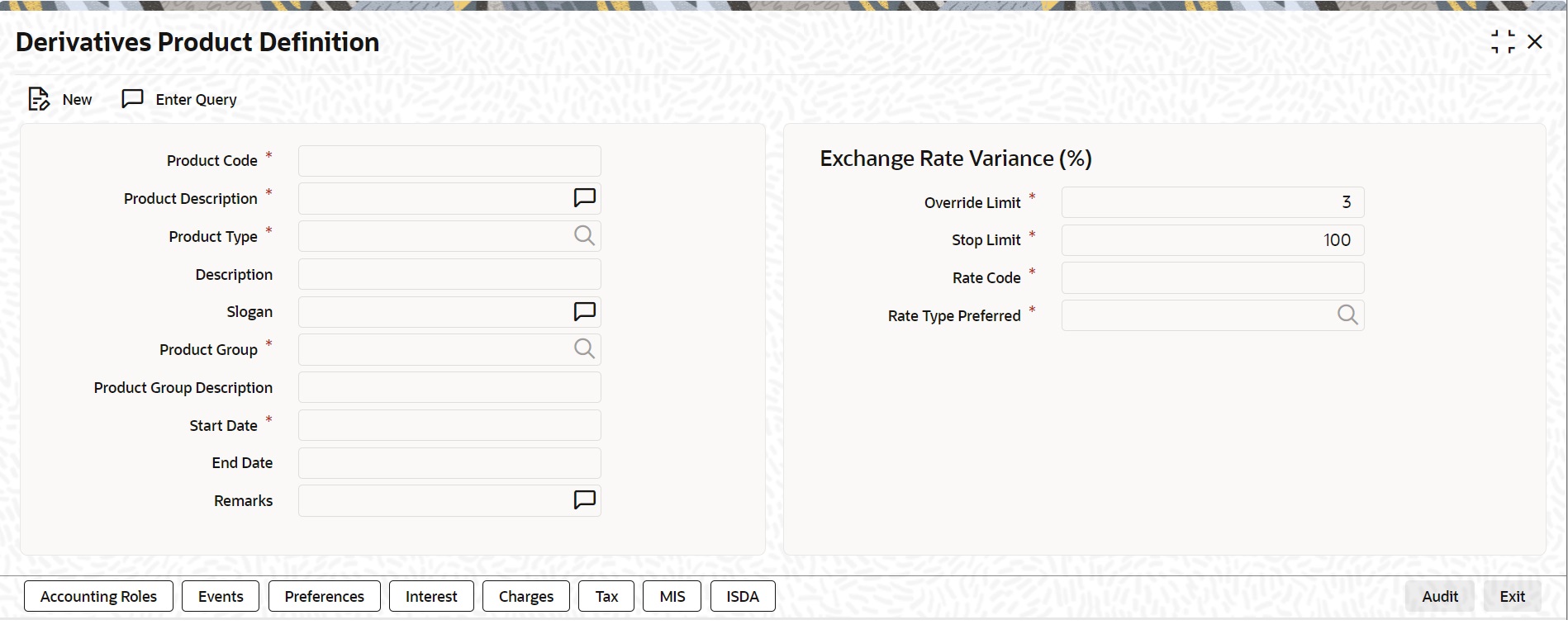
Task: Open the MIS sub-screen
Action: tap(672, 596)
